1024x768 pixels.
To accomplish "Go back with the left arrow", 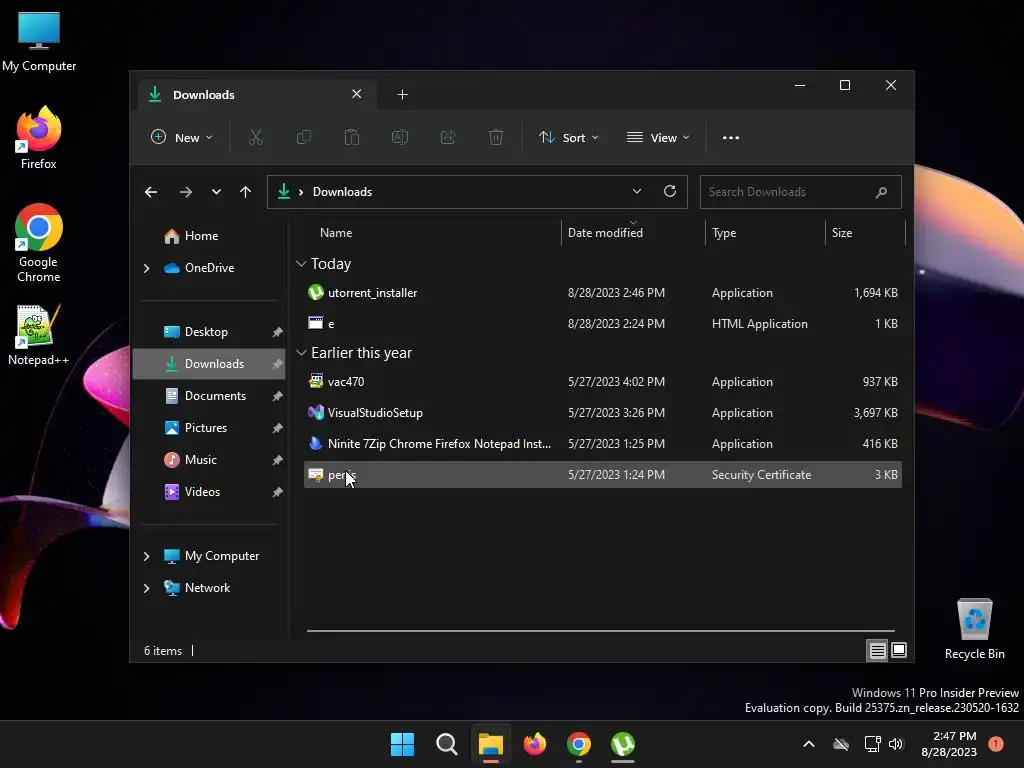I will tap(151, 192).
